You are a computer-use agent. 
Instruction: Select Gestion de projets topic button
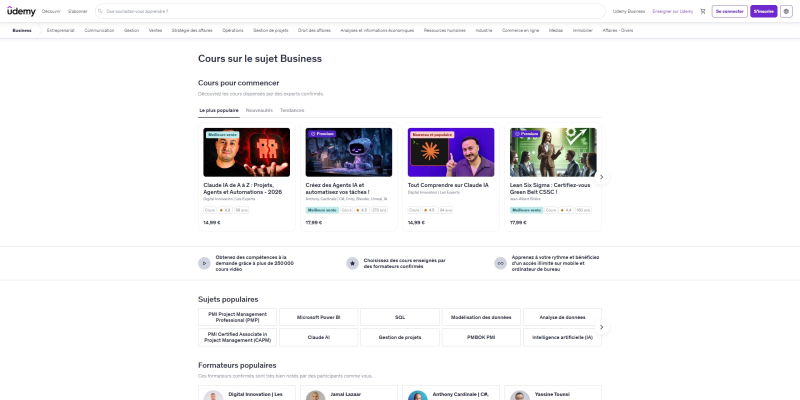pos(399,337)
